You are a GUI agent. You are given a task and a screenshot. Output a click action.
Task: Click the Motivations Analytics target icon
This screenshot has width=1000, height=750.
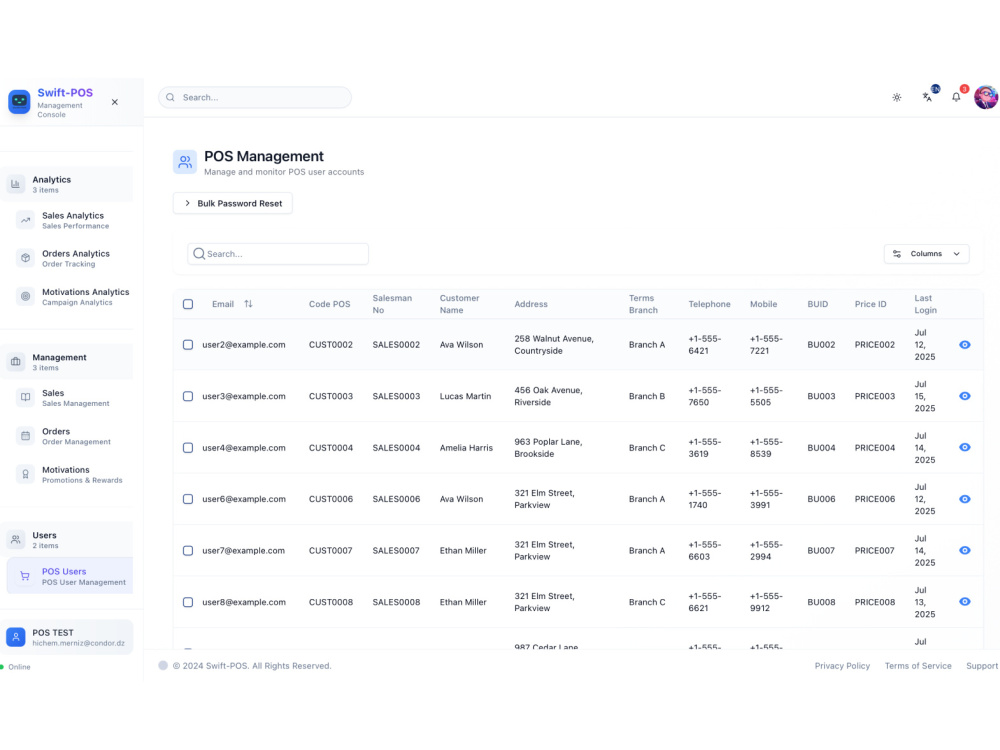click(26, 297)
